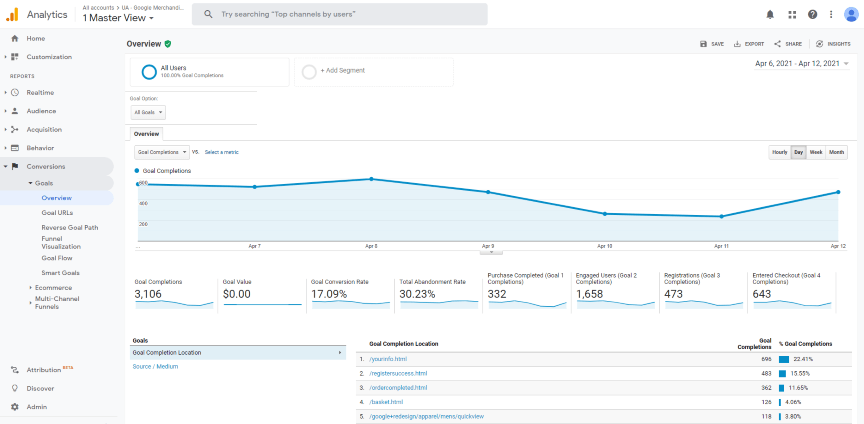Open the /basket.html link
Viewport: 864px width, 424px height.
[386, 402]
